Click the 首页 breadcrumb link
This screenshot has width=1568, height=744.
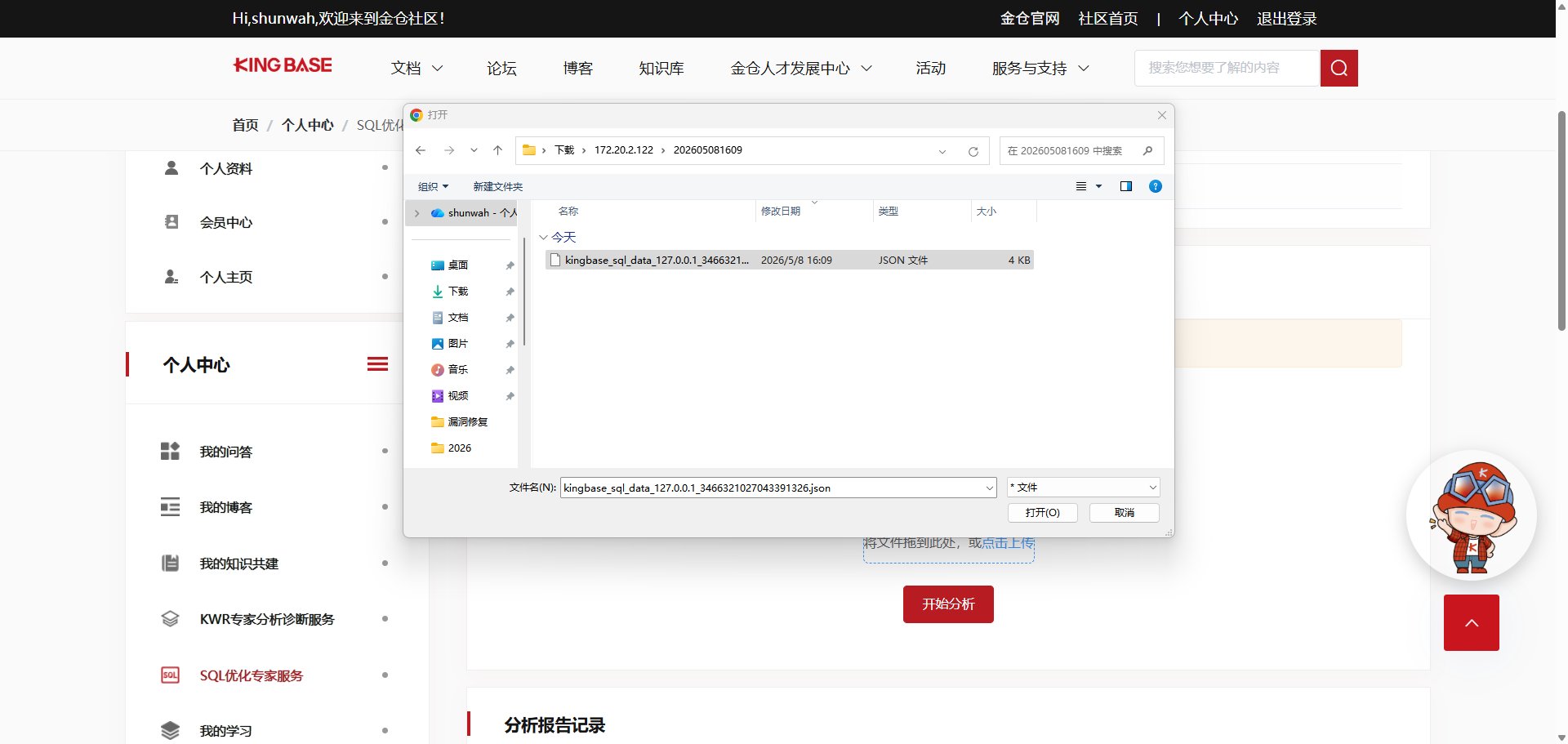(245, 125)
